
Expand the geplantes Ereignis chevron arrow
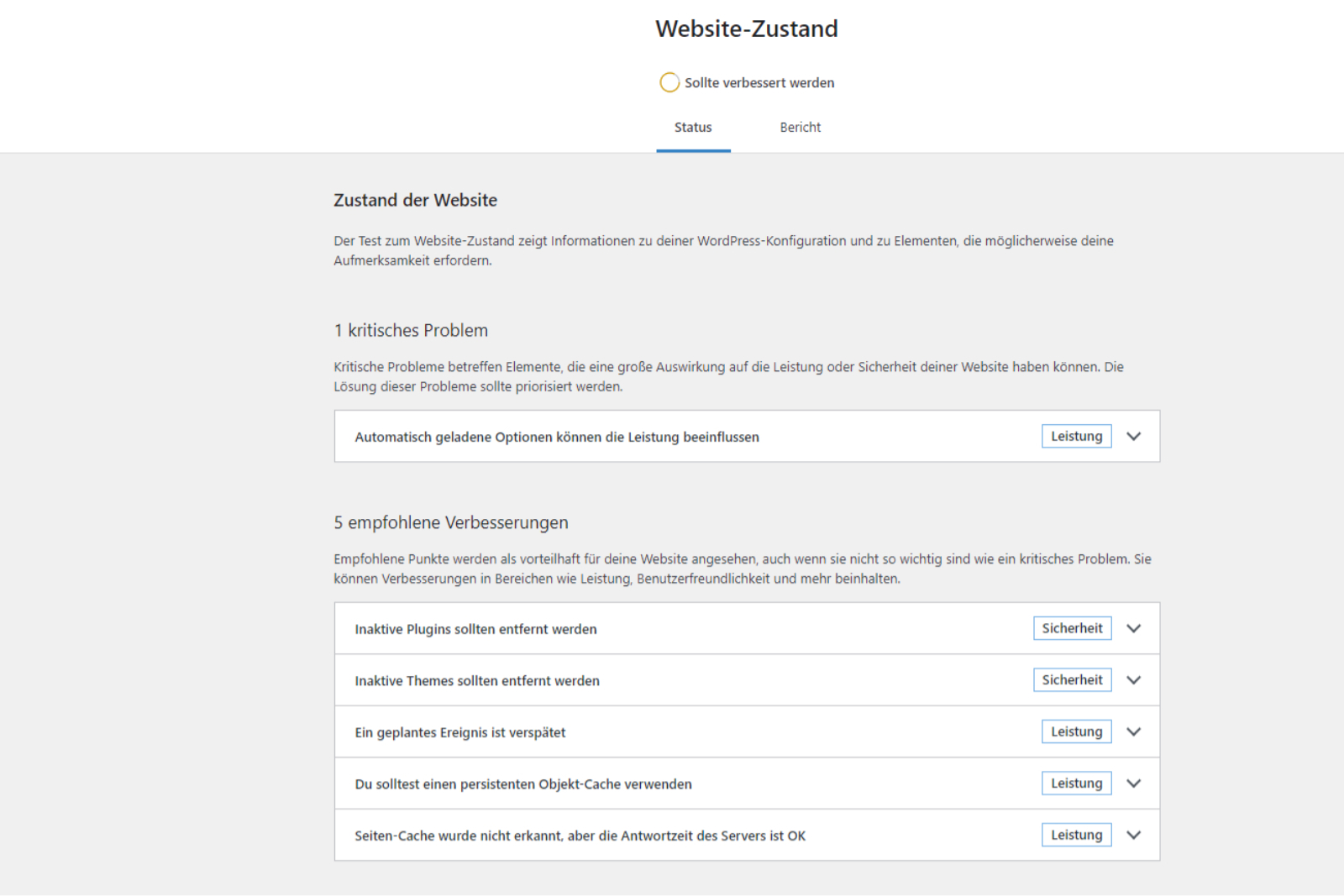[1133, 732]
